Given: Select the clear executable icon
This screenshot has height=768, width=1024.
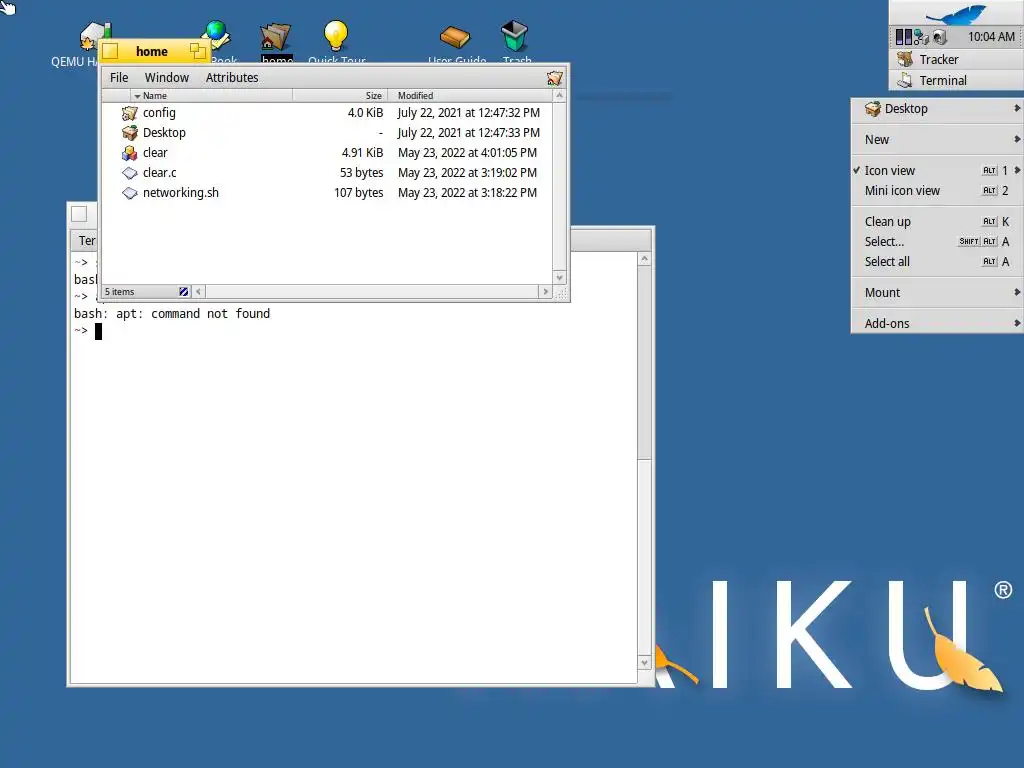Looking at the screenshot, I should pos(129,153).
